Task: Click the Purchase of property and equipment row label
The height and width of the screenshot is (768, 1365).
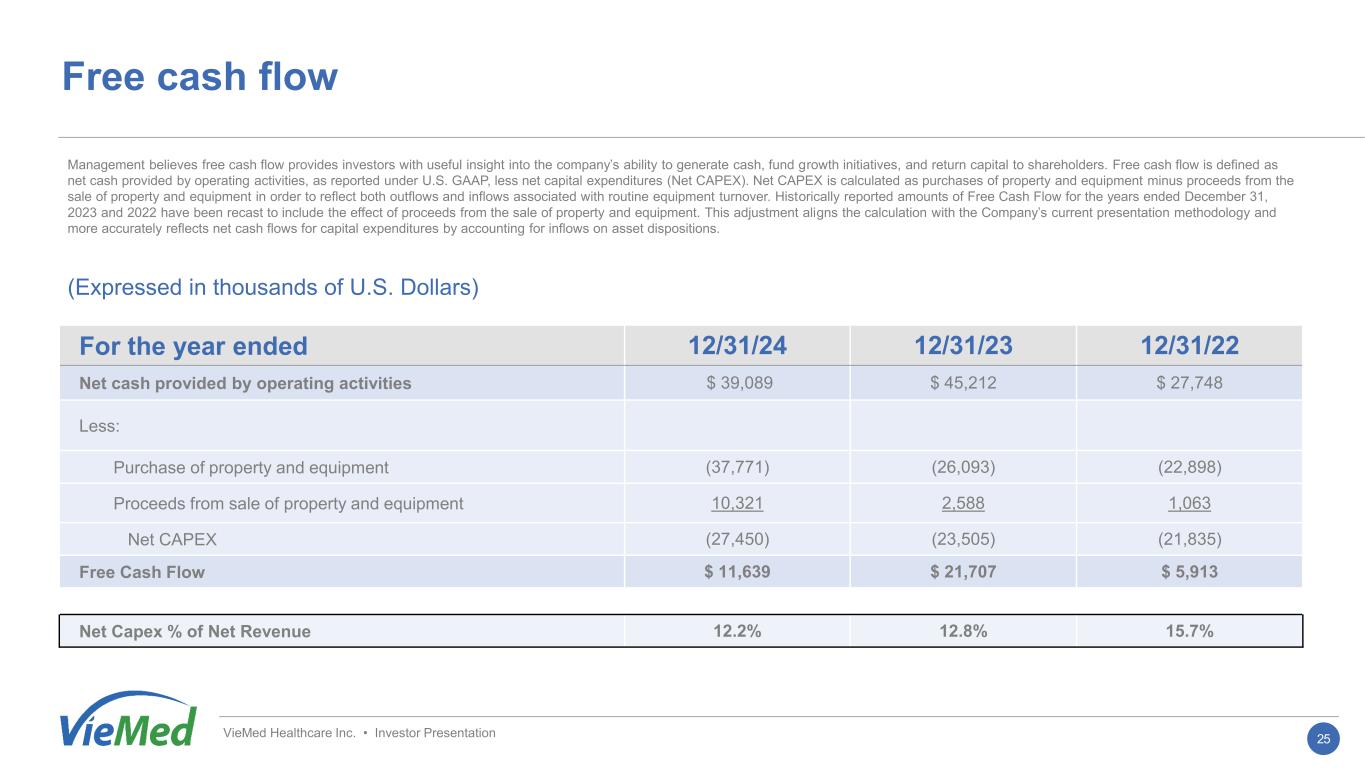Action: tap(251, 467)
